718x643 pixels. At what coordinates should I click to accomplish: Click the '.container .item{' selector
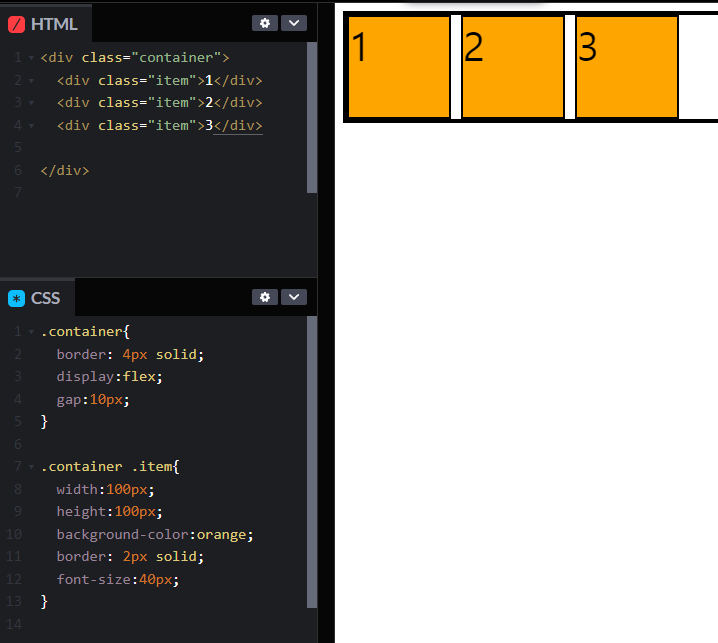tap(110, 467)
